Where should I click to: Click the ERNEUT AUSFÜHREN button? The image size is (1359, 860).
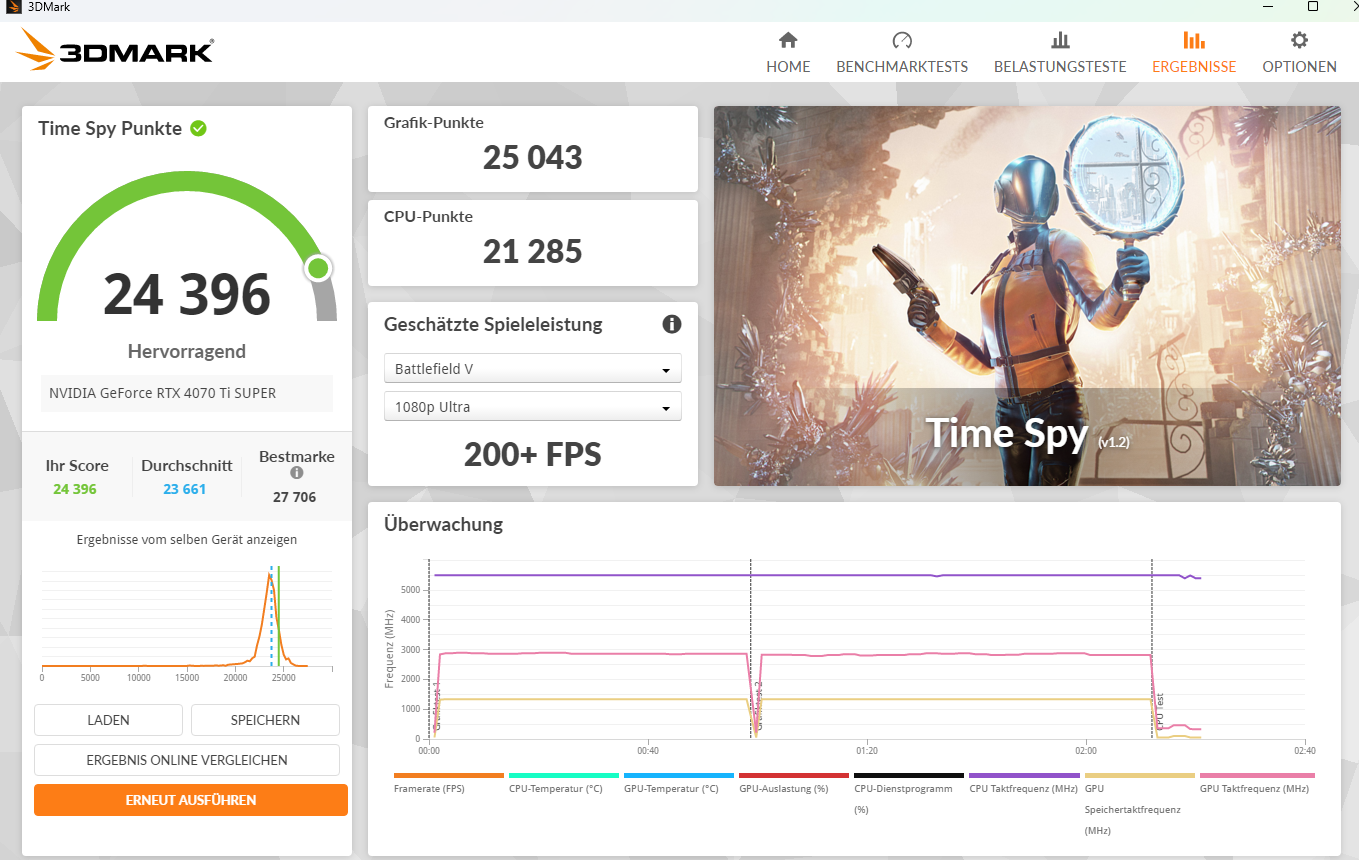click(191, 800)
